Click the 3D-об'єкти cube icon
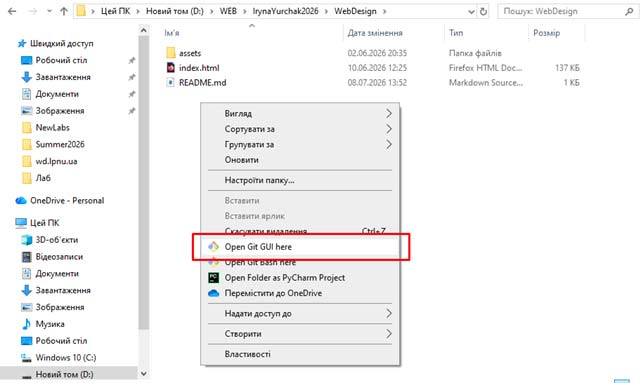This screenshot has height=383, width=643. coord(26,240)
